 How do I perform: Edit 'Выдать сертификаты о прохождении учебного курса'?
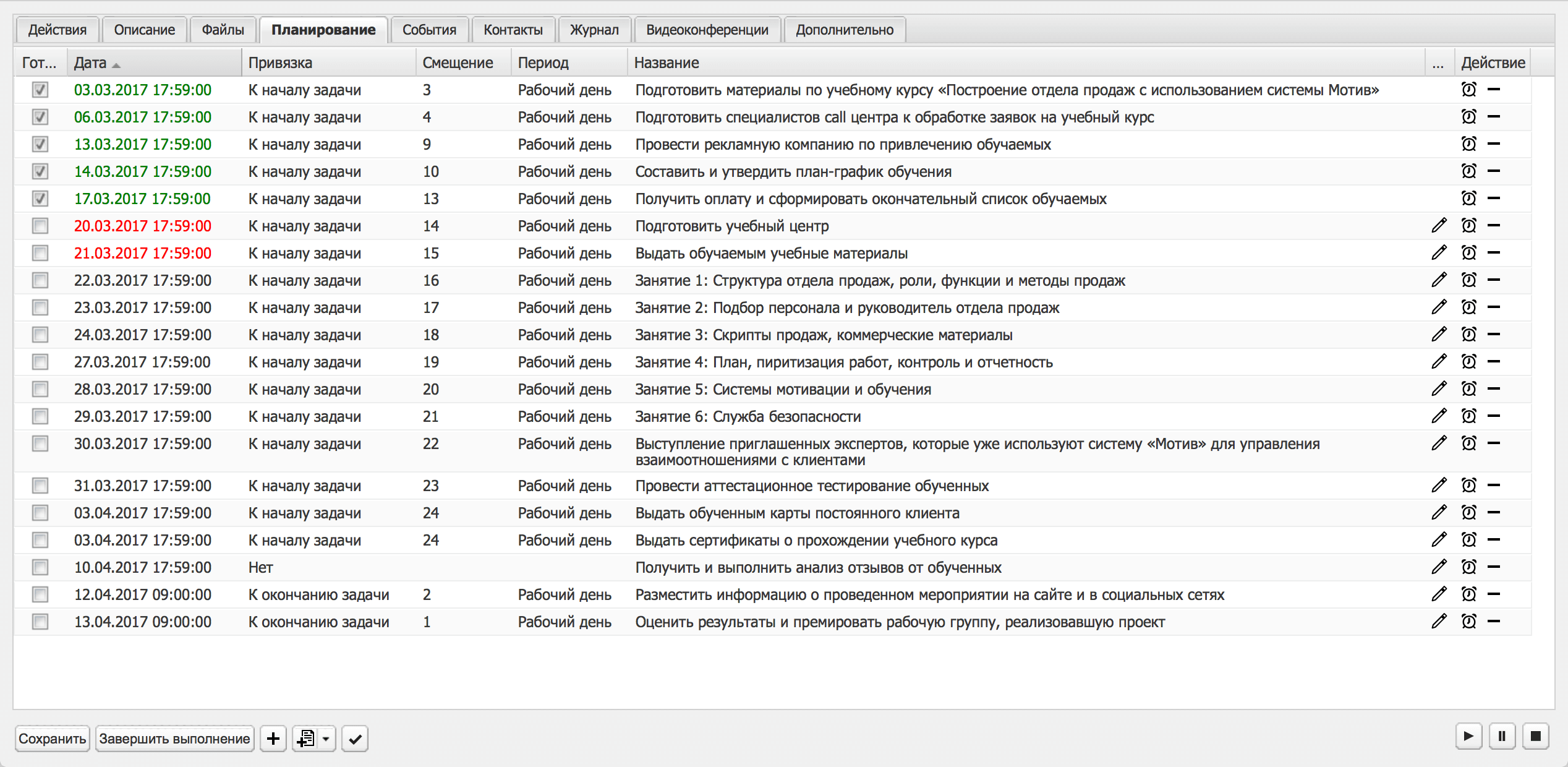click(1439, 540)
